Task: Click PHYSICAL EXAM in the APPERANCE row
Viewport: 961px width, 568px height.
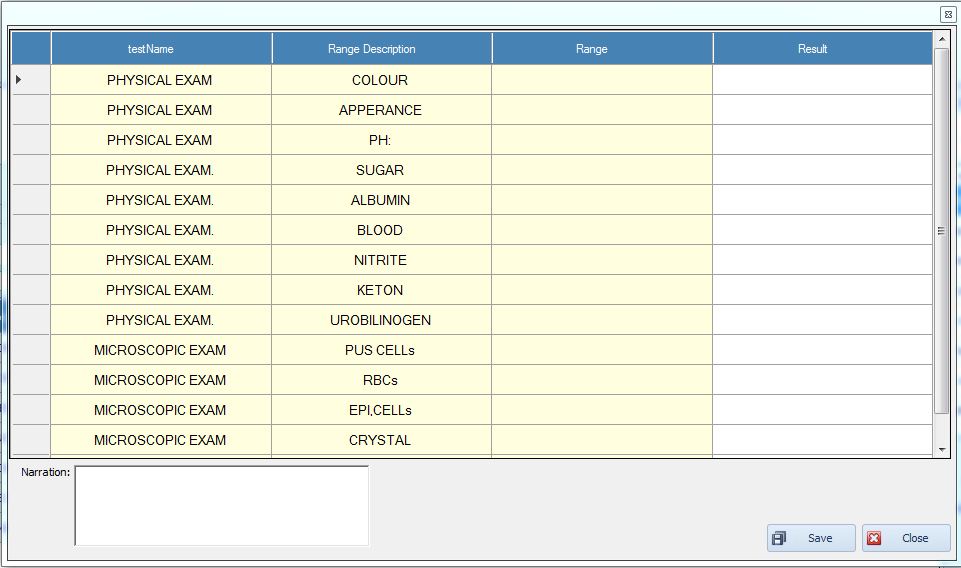Action: coord(159,110)
